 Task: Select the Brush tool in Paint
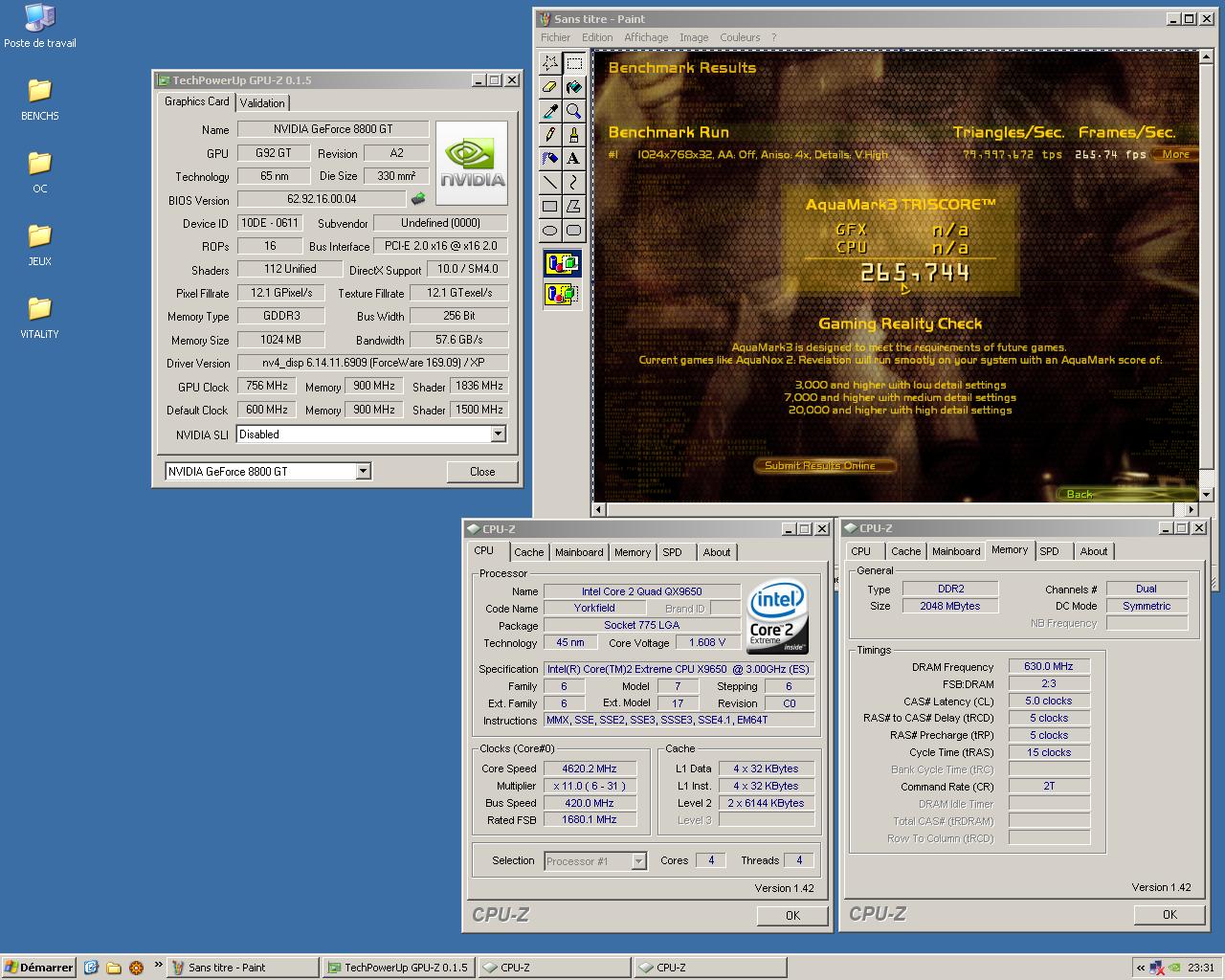tap(574, 135)
